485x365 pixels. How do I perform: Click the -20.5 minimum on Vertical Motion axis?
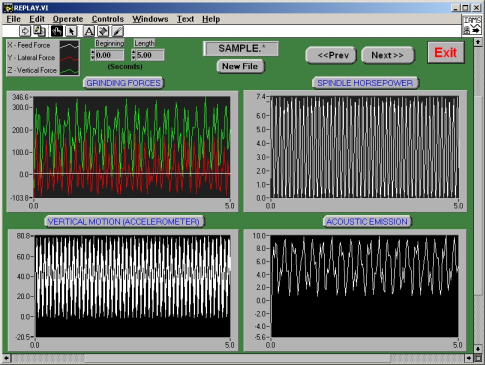click(22, 337)
